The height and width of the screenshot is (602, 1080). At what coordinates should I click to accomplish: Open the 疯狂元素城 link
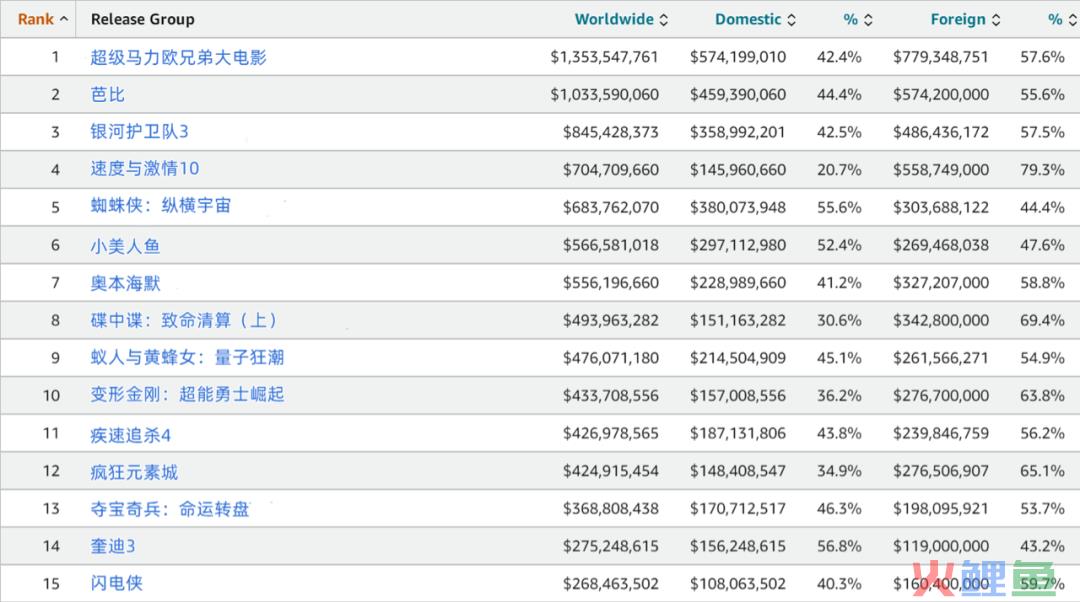134,473
